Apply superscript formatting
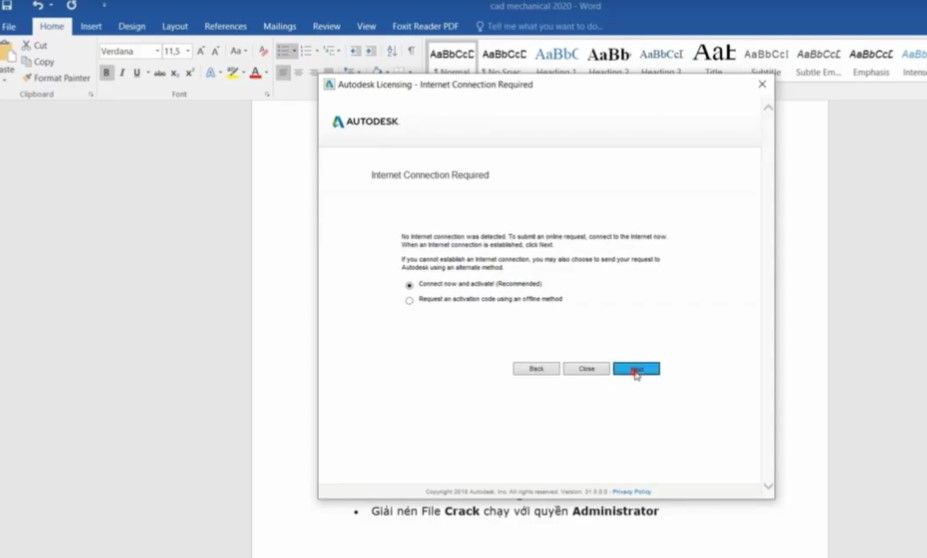The height and width of the screenshot is (558, 927). click(190, 73)
